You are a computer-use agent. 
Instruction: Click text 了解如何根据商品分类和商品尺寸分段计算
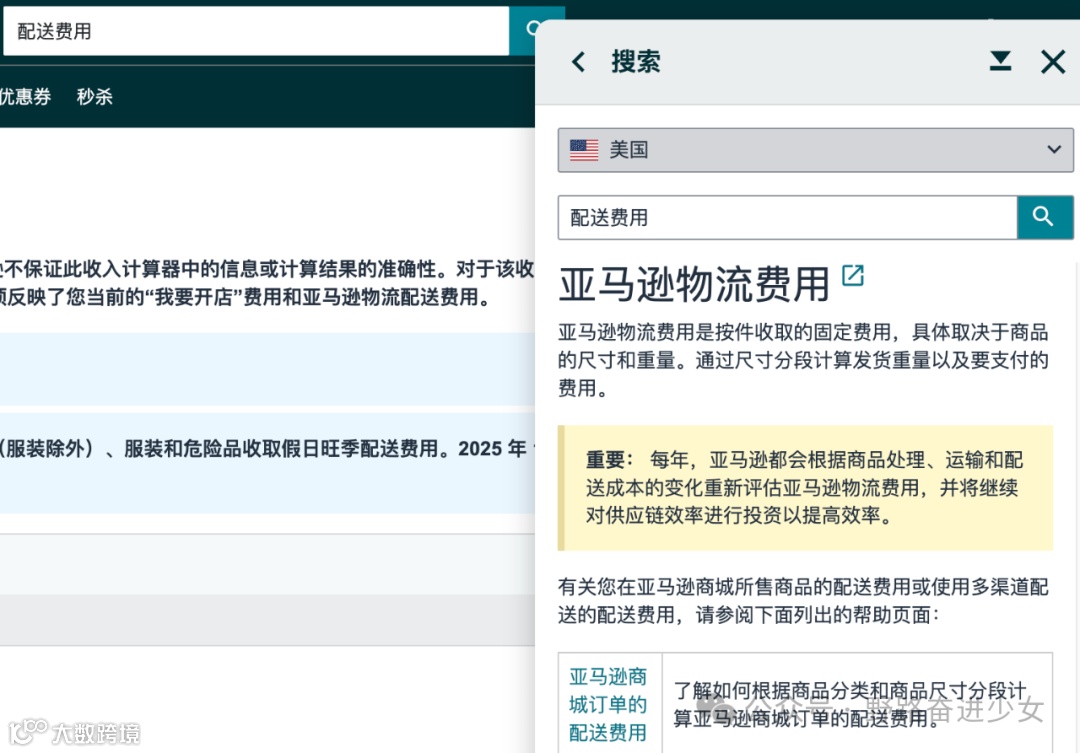(850, 704)
